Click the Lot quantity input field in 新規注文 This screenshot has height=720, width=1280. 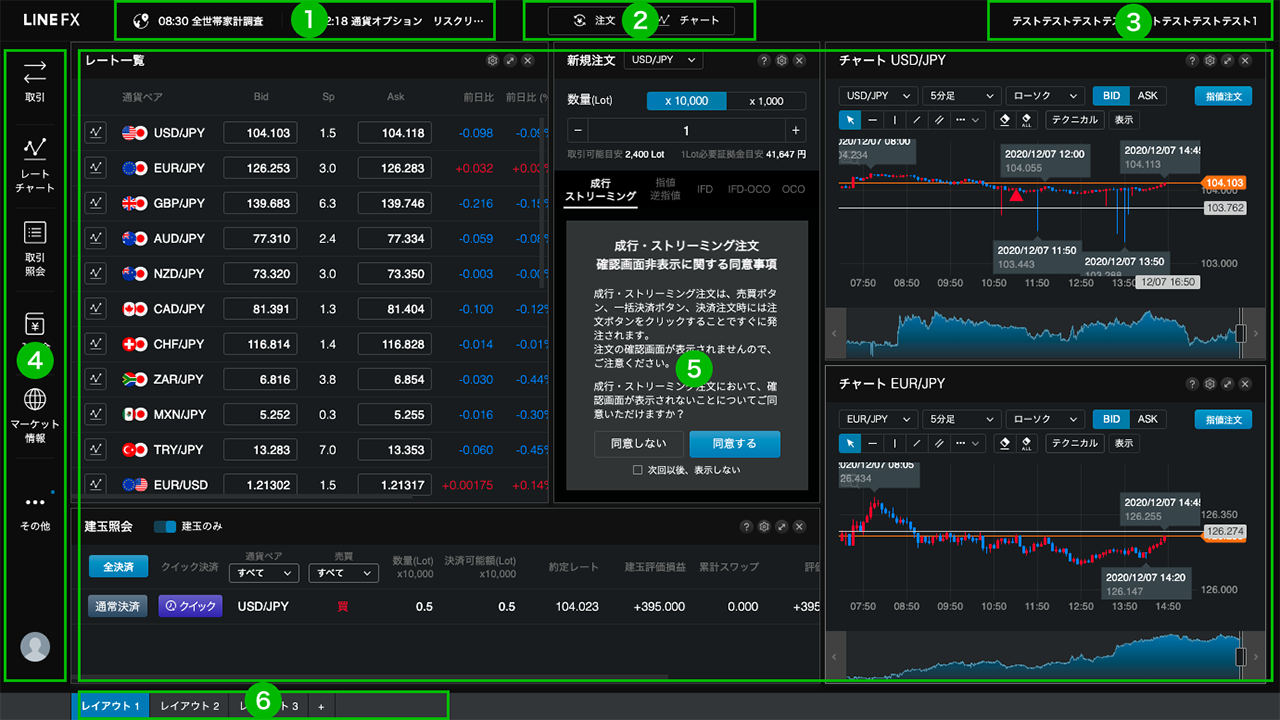[x=687, y=131]
